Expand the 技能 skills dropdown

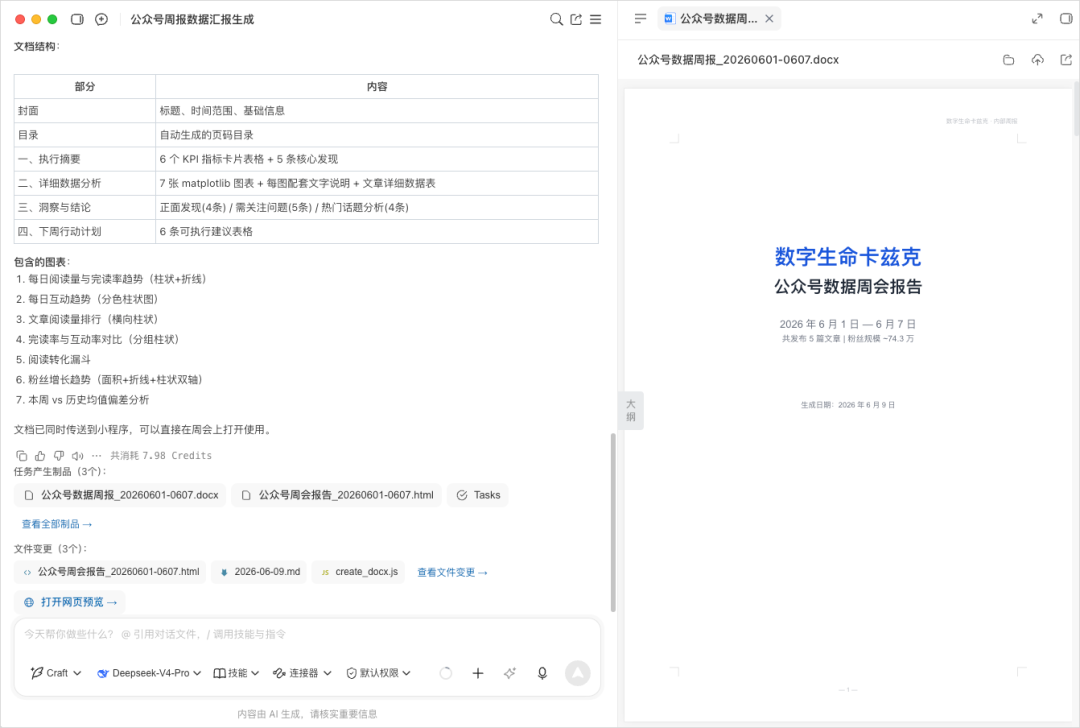[236, 673]
